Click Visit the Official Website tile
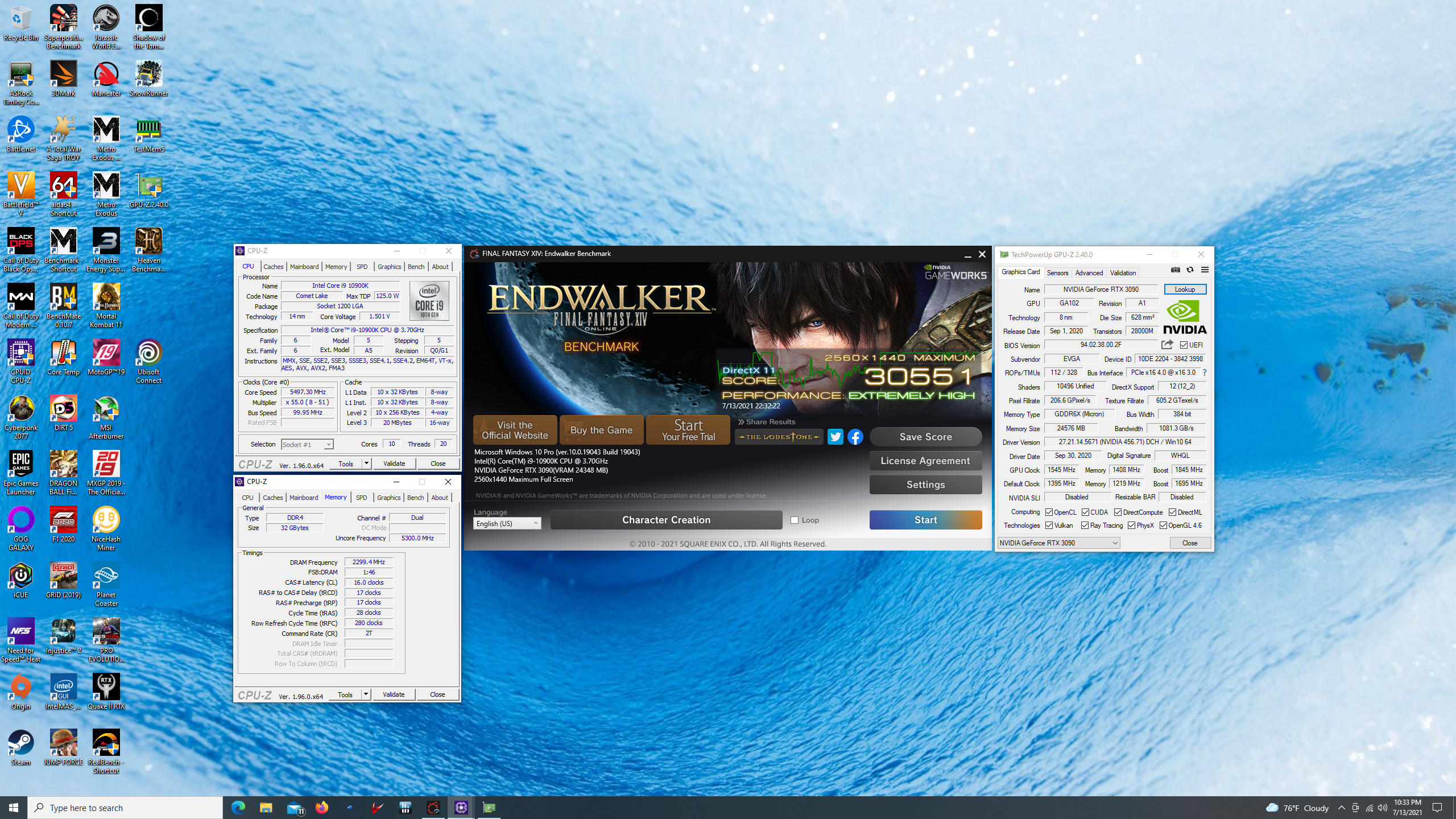 pyautogui.click(x=515, y=430)
